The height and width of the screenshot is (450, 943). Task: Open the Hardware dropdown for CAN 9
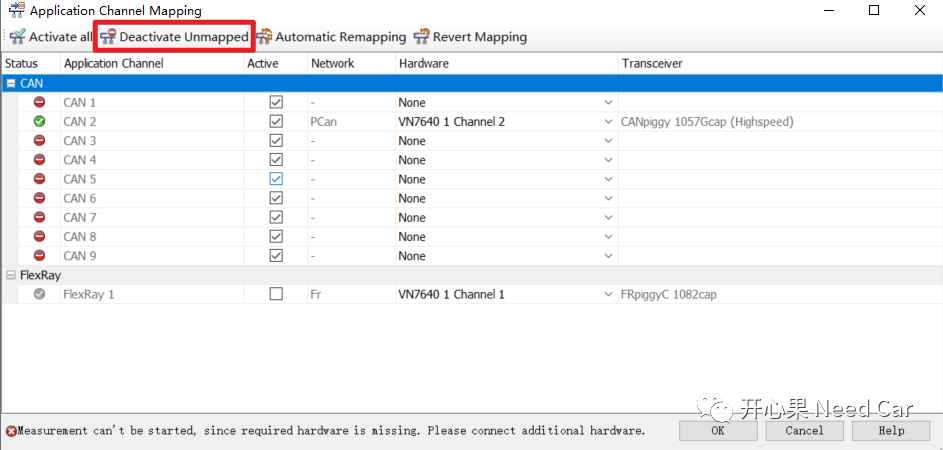click(x=609, y=256)
